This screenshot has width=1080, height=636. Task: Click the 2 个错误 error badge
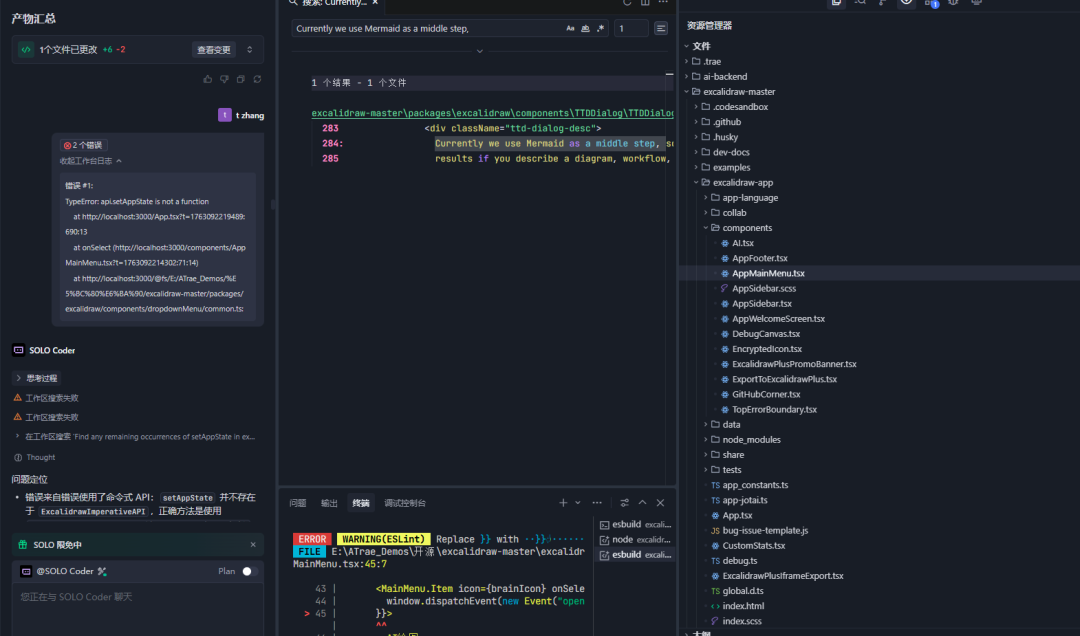(x=83, y=145)
